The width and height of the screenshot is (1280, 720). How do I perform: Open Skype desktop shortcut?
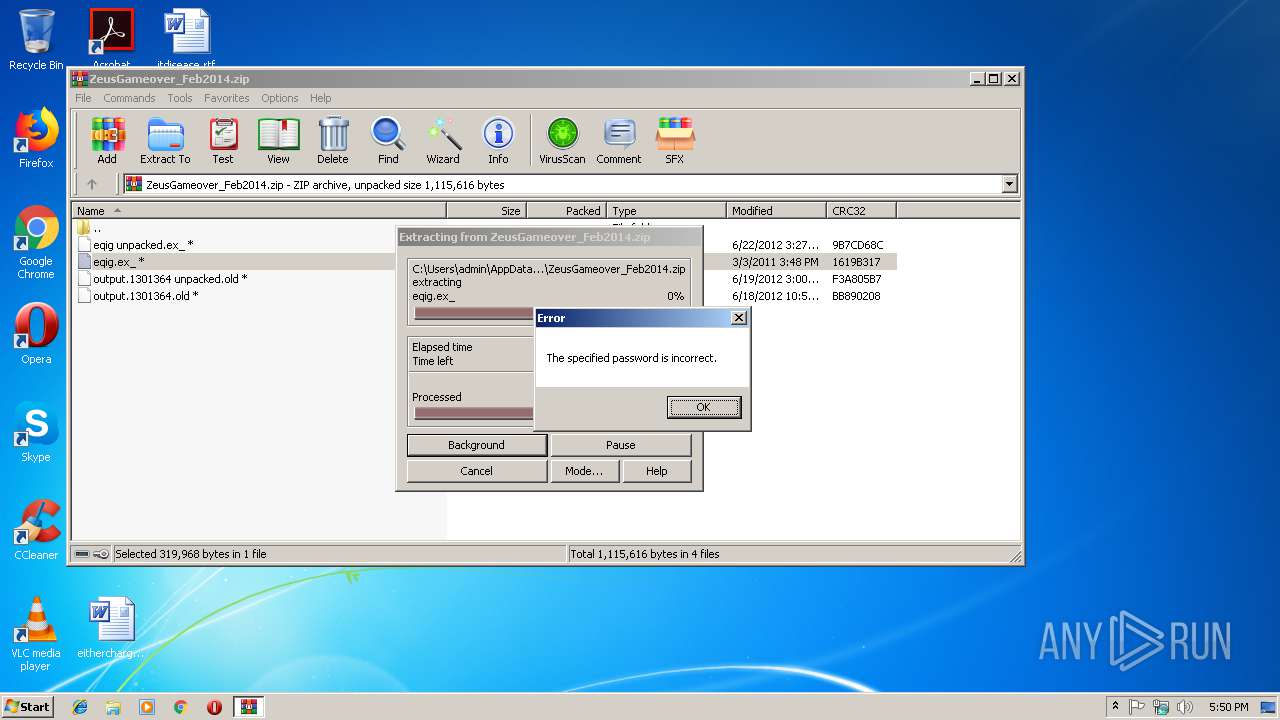[x=36, y=432]
